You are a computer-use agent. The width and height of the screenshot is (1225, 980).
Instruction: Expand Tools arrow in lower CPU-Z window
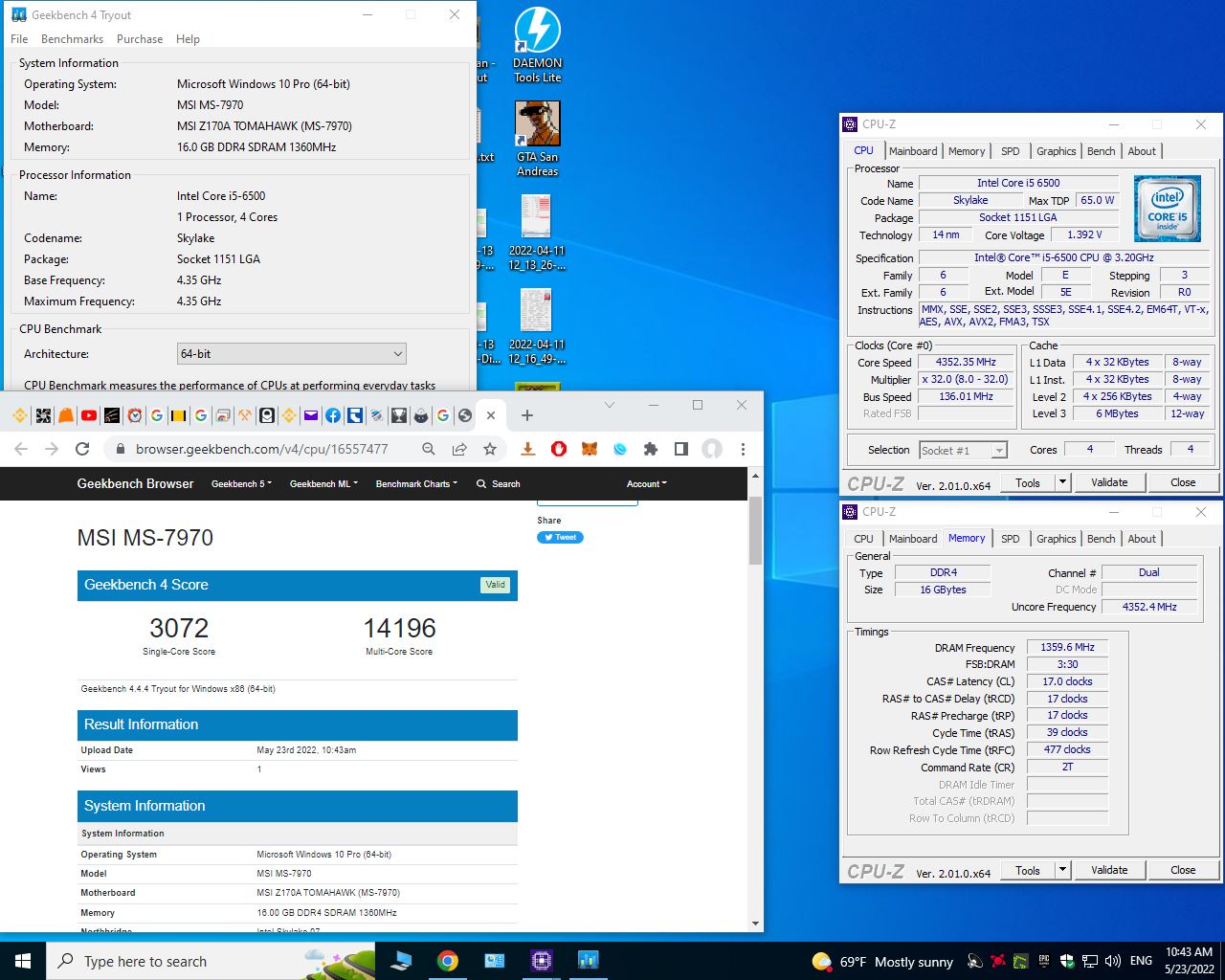coord(1062,870)
